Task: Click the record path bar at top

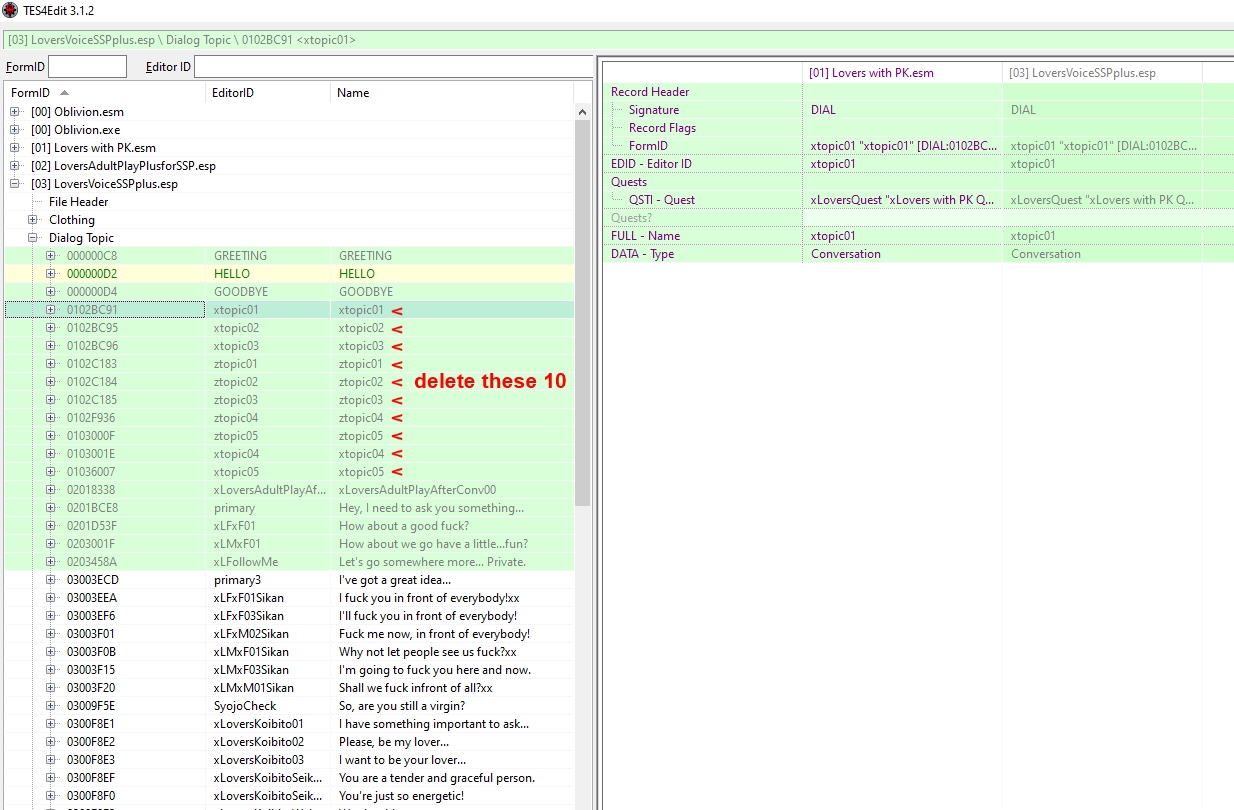Action: click(x=617, y=40)
